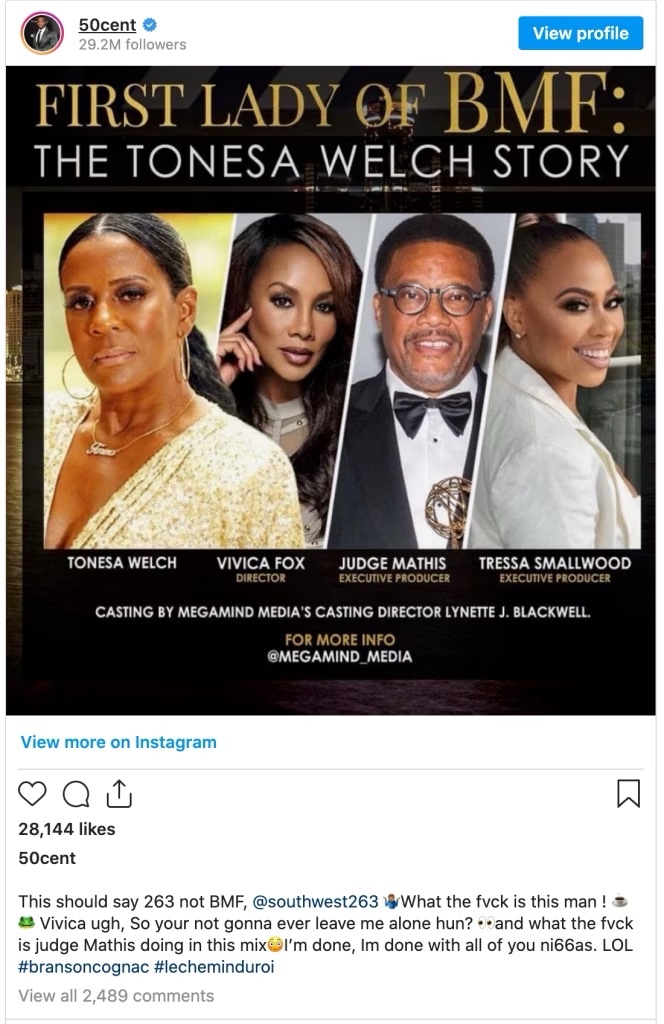This screenshot has height=1024, width=664.
Task: Share the post with the upload arrow icon
Action: 119,793
